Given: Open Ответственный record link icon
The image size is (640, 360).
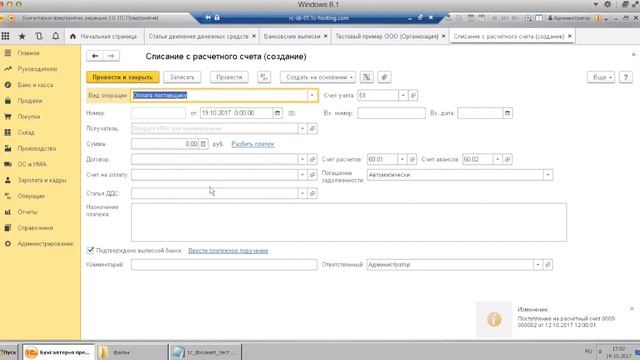Looking at the screenshot, I should pos(548,264).
